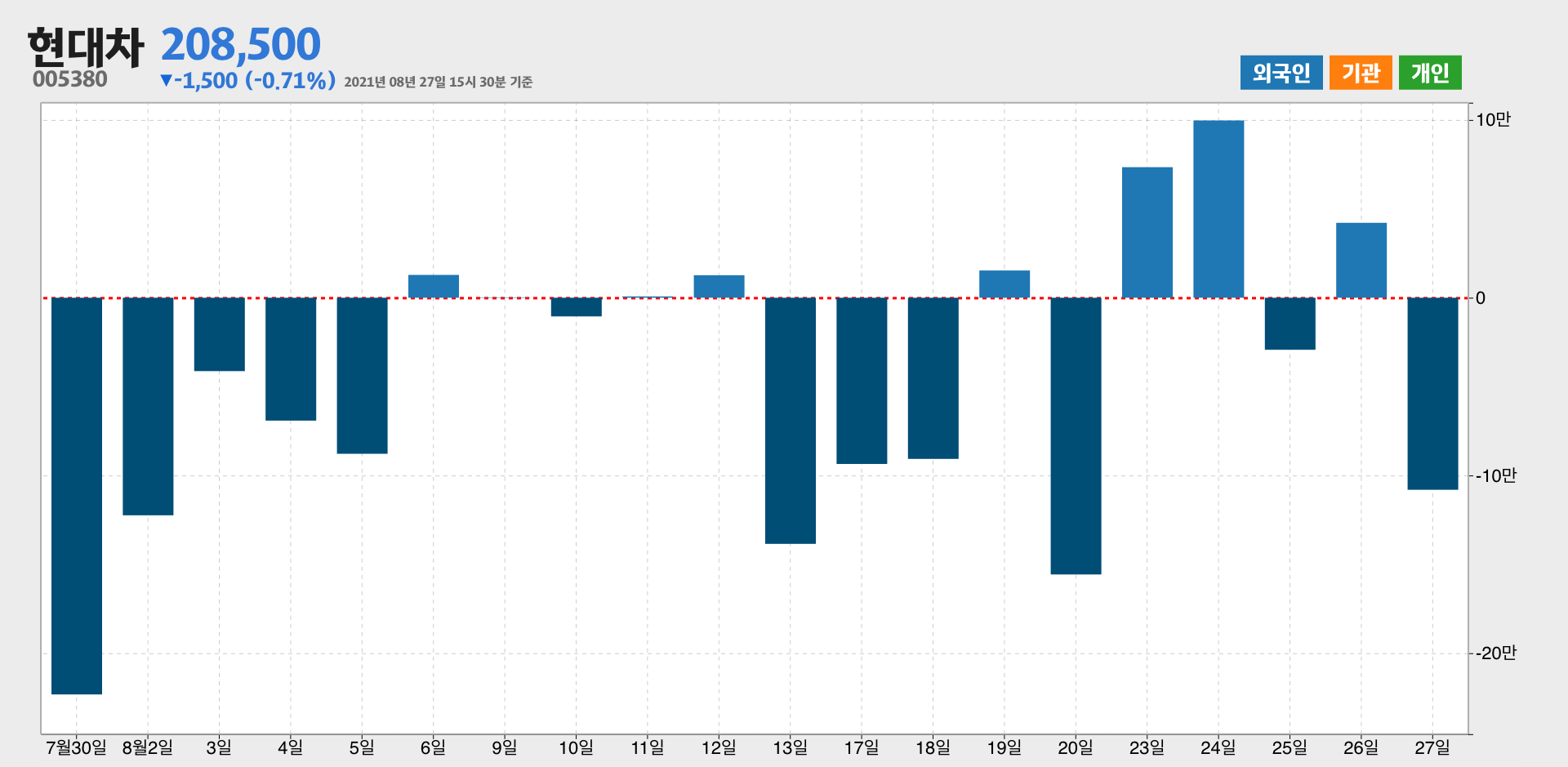Click the stock code 005380
The width and height of the screenshot is (1568, 767).
tap(70, 79)
